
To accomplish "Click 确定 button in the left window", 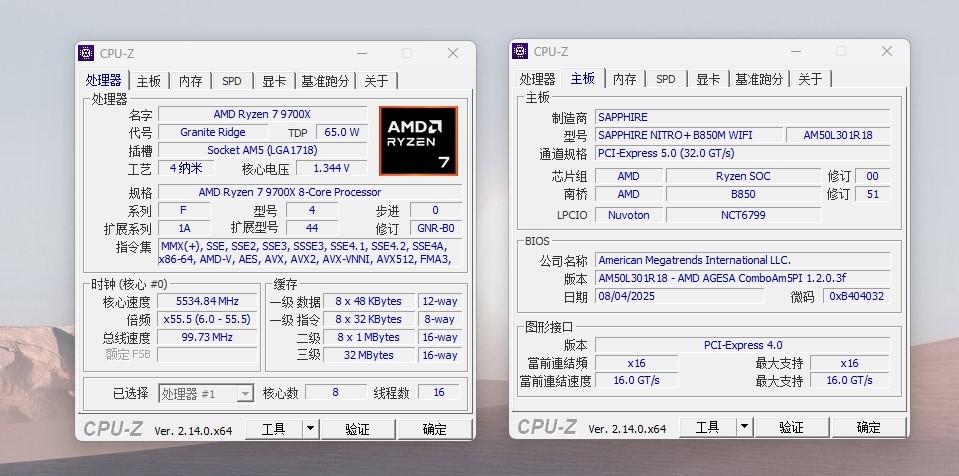I will 435,430.
